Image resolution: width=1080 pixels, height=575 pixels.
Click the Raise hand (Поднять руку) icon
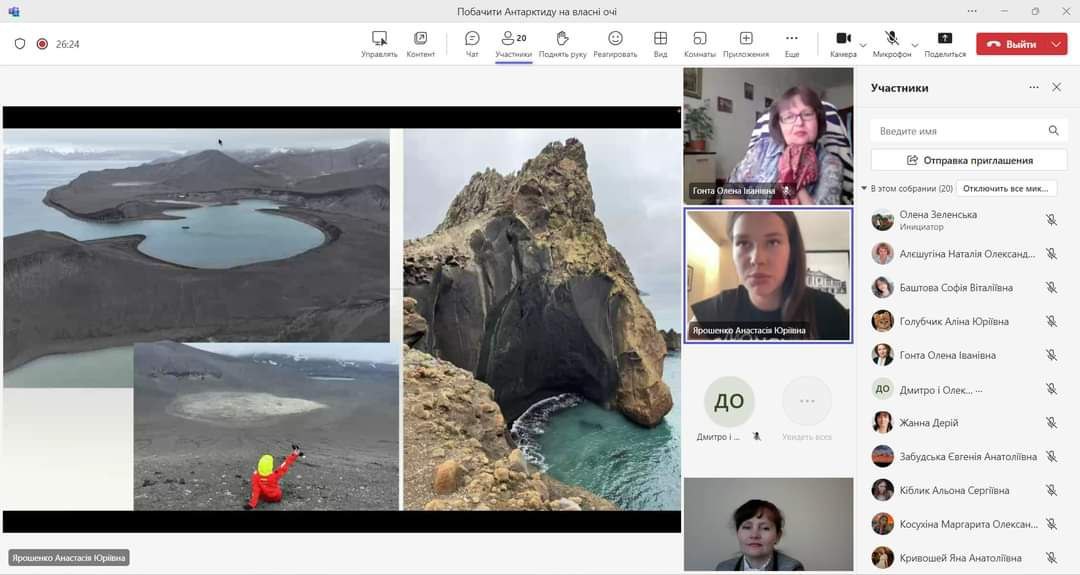pyautogui.click(x=562, y=38)
